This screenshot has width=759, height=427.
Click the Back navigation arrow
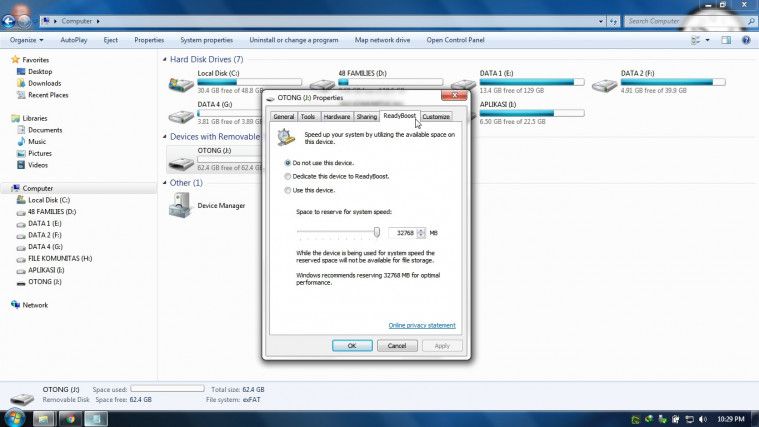(x=9, y=21)
